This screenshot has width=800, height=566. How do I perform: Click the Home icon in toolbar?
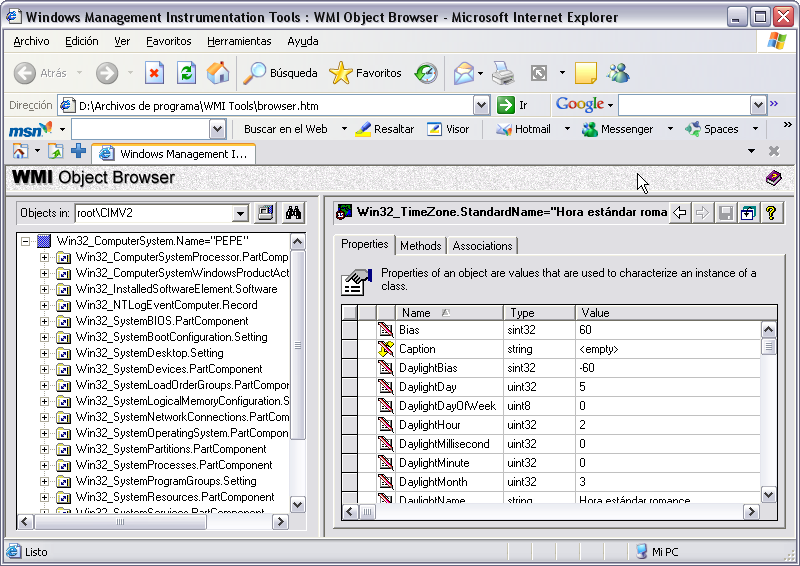pos(217,73)
